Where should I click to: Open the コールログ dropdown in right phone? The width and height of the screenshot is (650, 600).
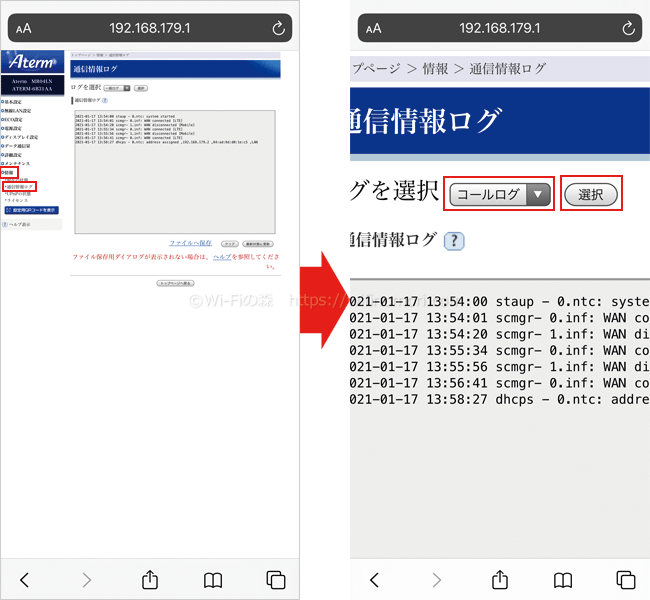pos(500,194)
